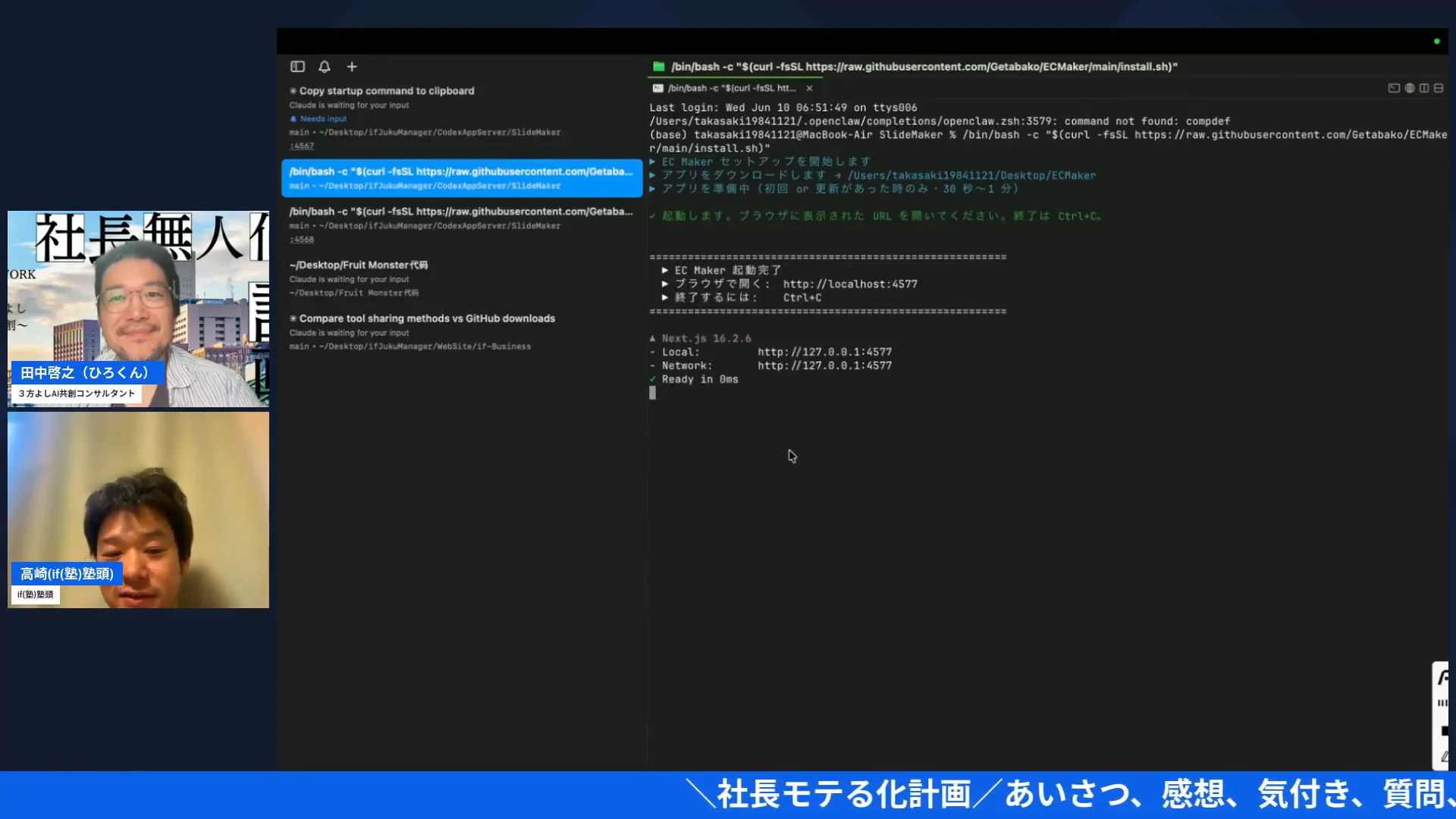
Task: Split the terminal into side-by-side columns
Action: point(1424,88)
